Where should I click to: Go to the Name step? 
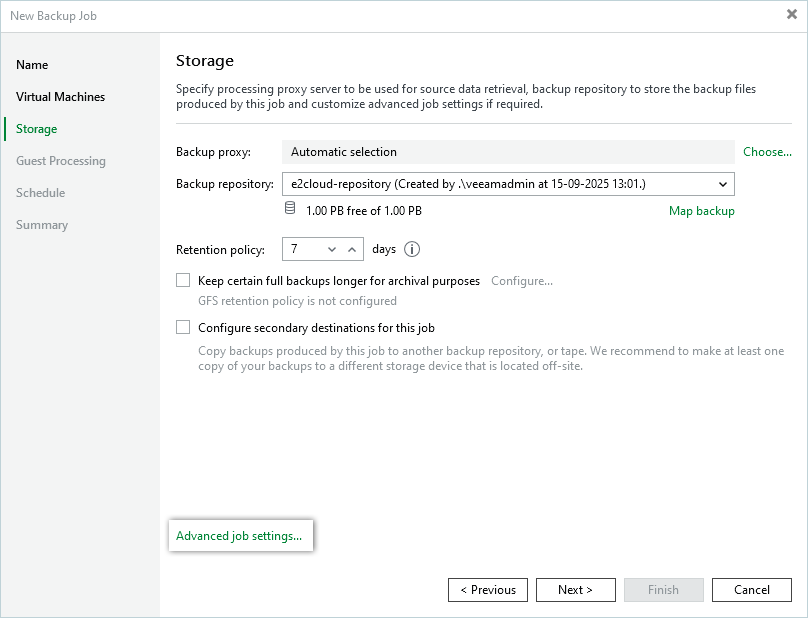[32, 65]
